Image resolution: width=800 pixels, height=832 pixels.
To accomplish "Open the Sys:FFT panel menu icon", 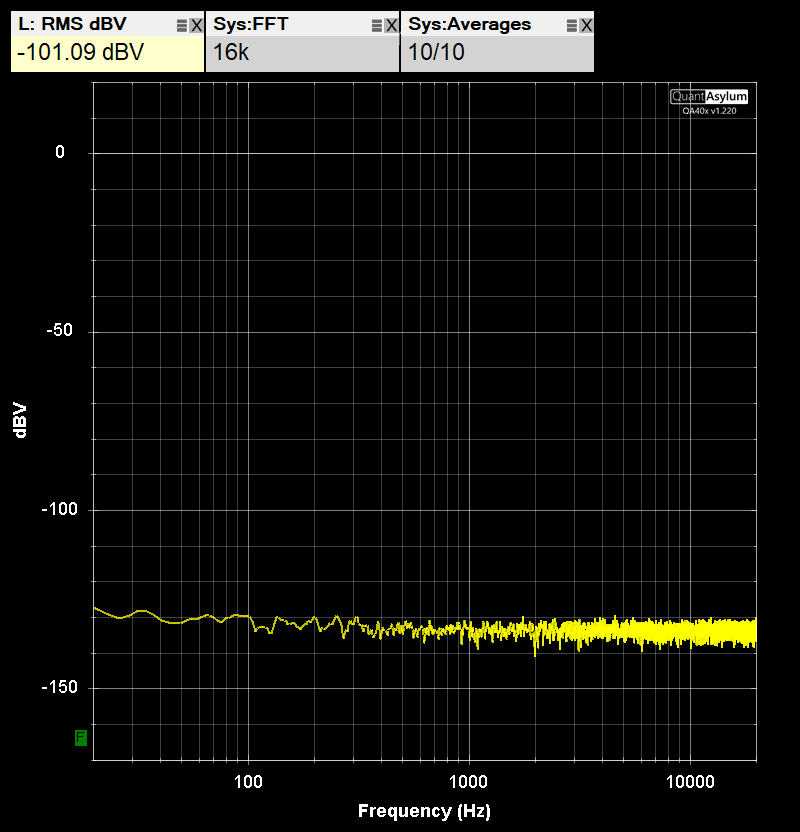I will (x=377, y=25).
